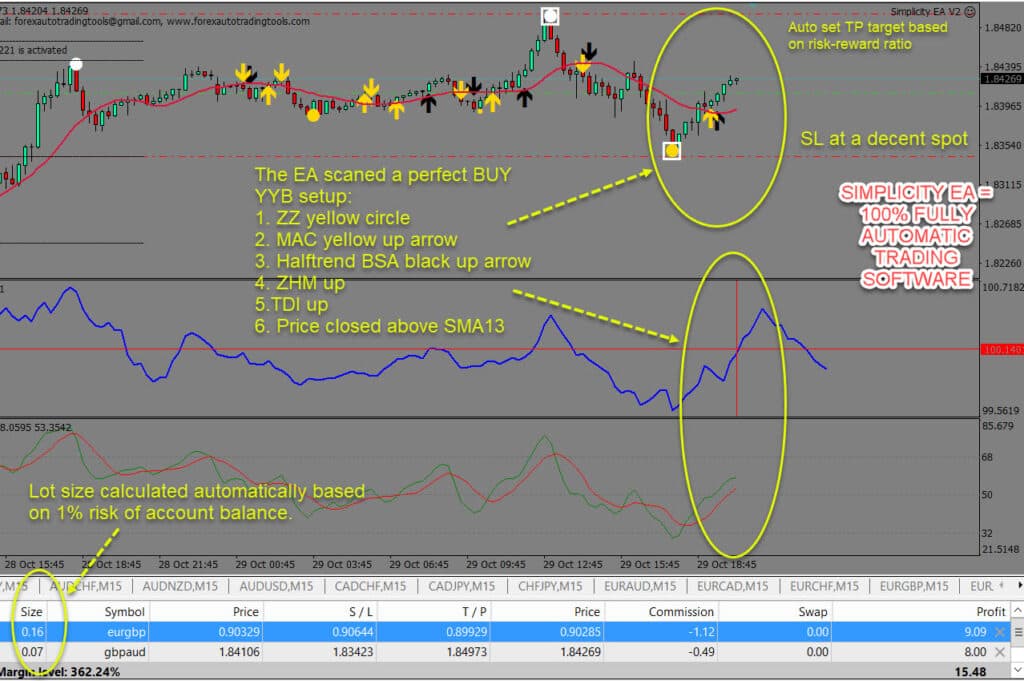Click the profit value 8.00
The height and width of the screenshot is (681, 1024).
(975, 652)
